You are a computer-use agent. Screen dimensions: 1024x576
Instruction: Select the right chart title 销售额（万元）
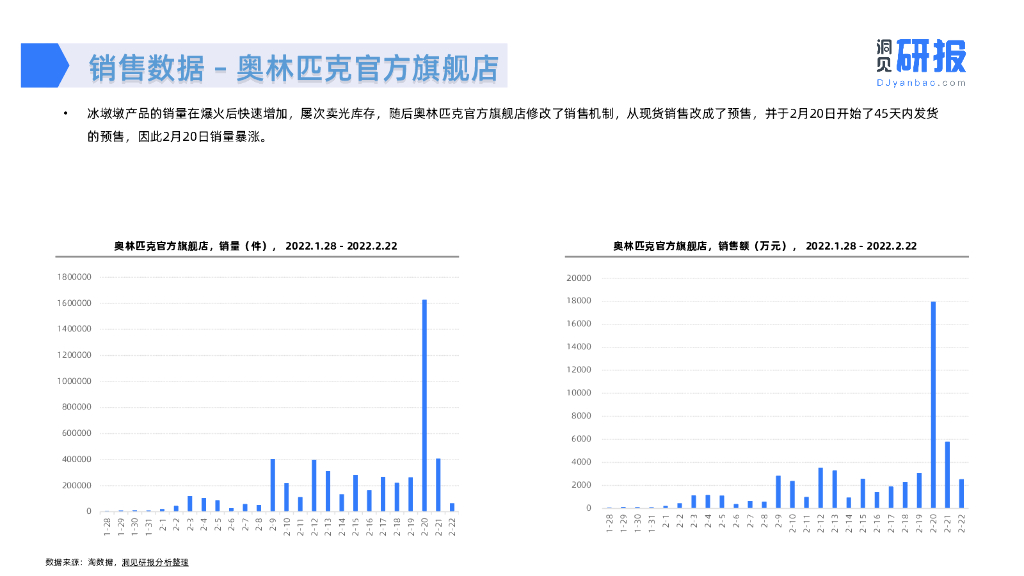[765, 246]
